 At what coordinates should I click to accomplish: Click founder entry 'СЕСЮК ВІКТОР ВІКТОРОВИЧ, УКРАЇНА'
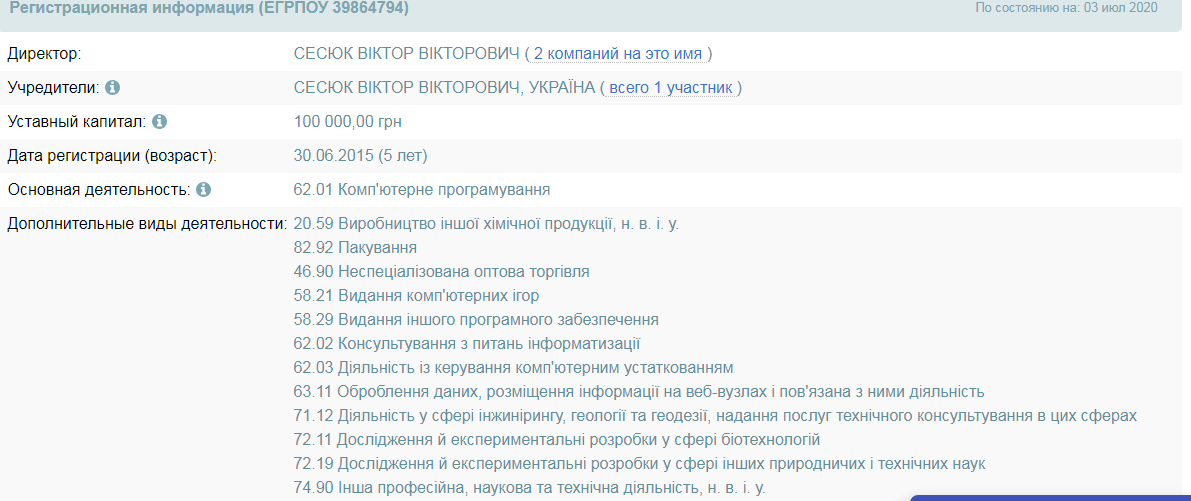point(444,88)
